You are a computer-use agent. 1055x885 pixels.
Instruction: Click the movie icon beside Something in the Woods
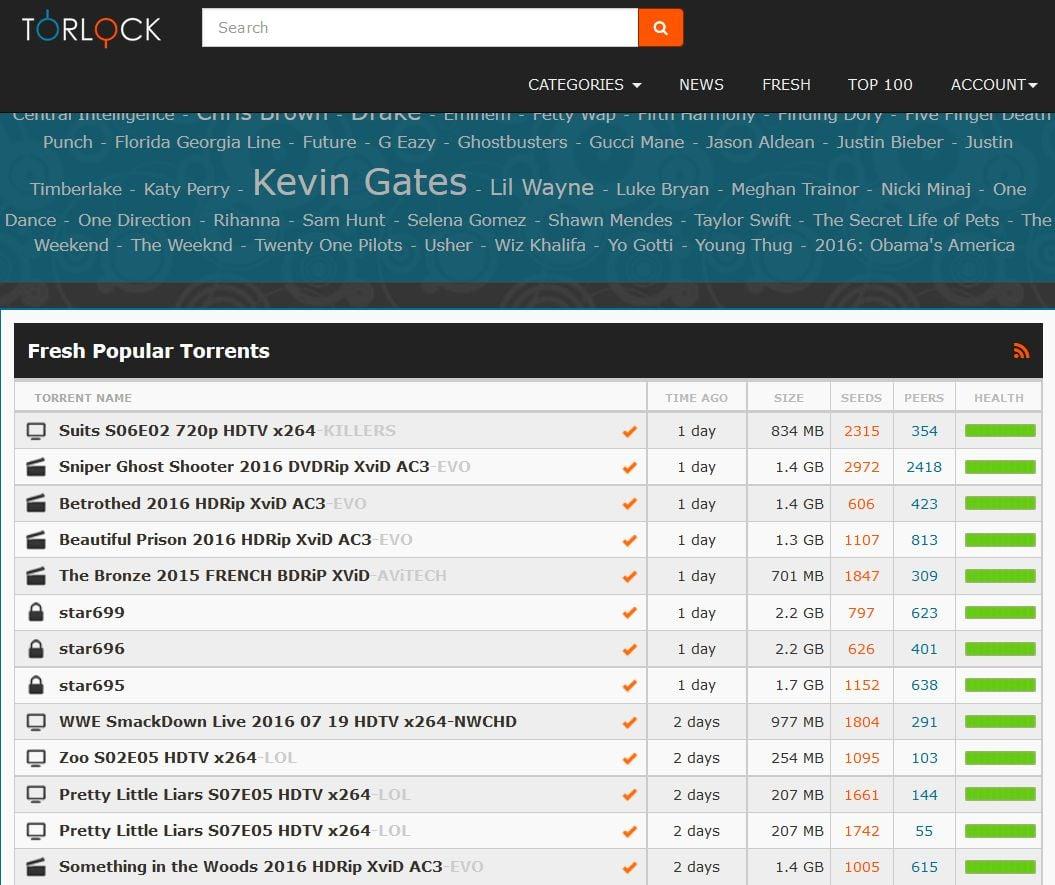pyautogui.click(x=36, y=867)
